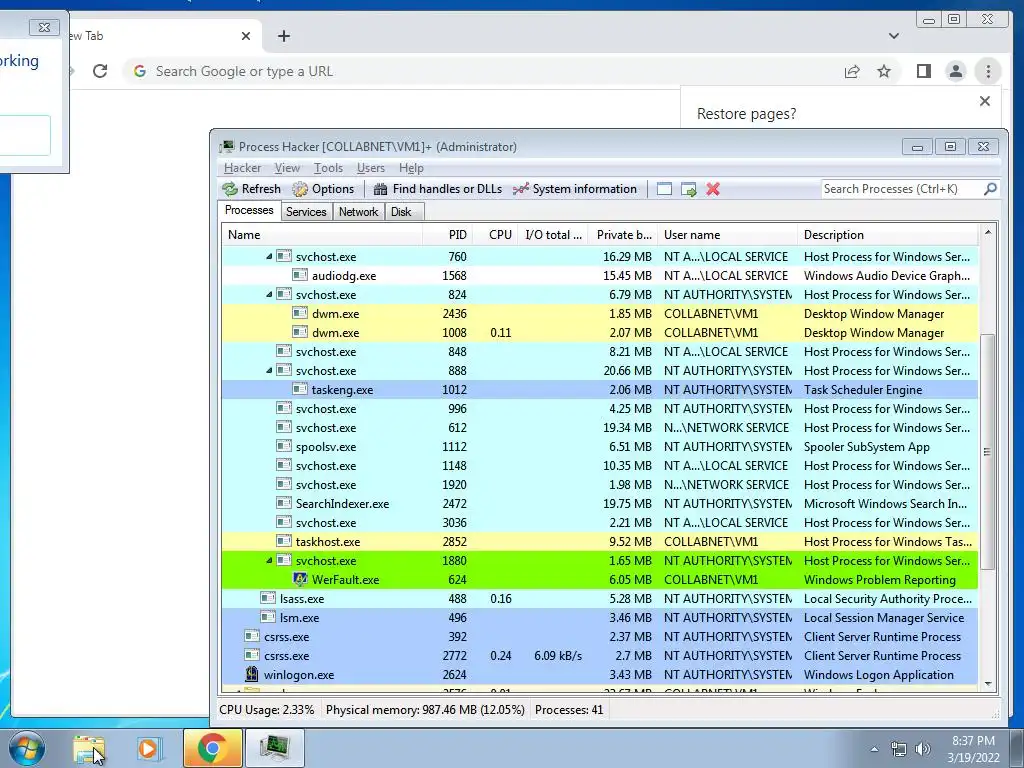1024x768 pixels.
Task: Open Chrome share icon
Action: tap(852, 71)
